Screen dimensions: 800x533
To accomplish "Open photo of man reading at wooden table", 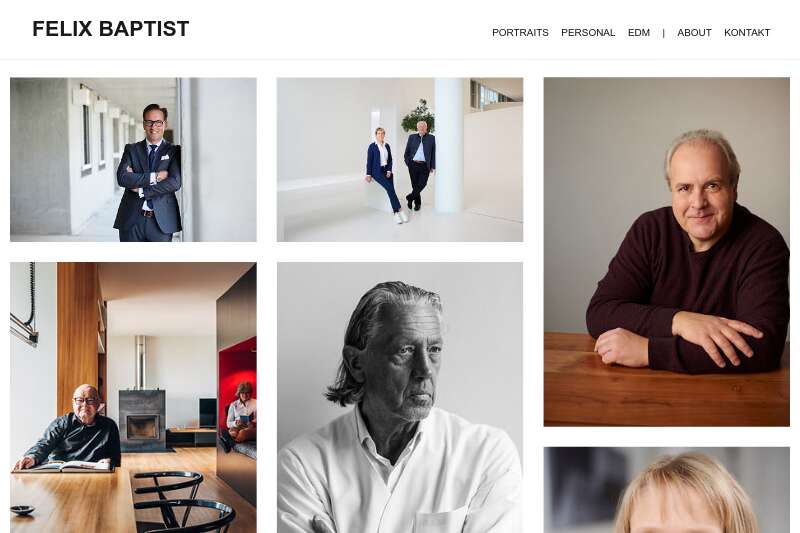I will point(133,398).
